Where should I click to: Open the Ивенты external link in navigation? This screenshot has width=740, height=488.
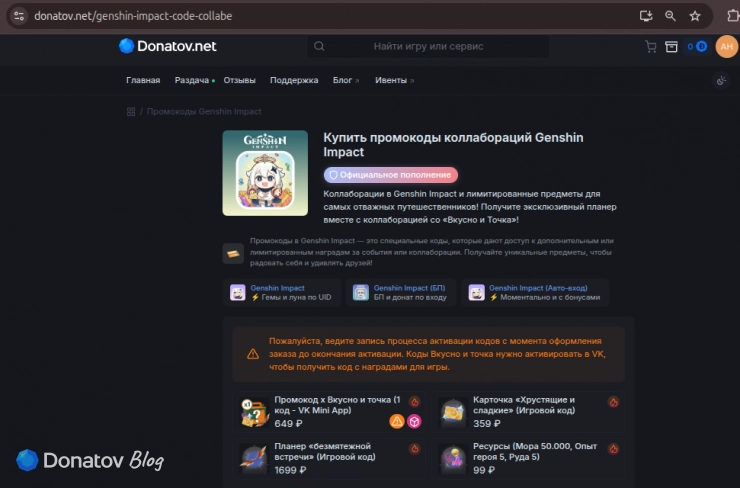[x=395, y=80]
